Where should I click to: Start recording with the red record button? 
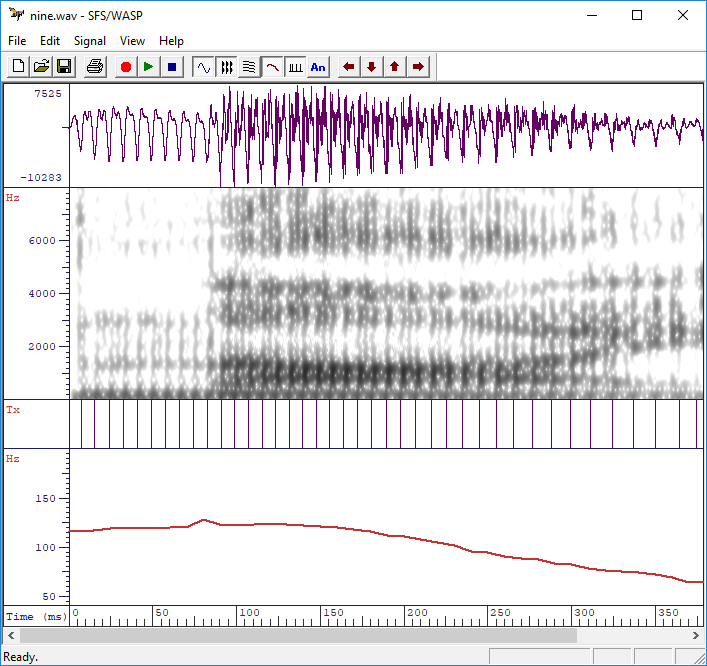126,67
